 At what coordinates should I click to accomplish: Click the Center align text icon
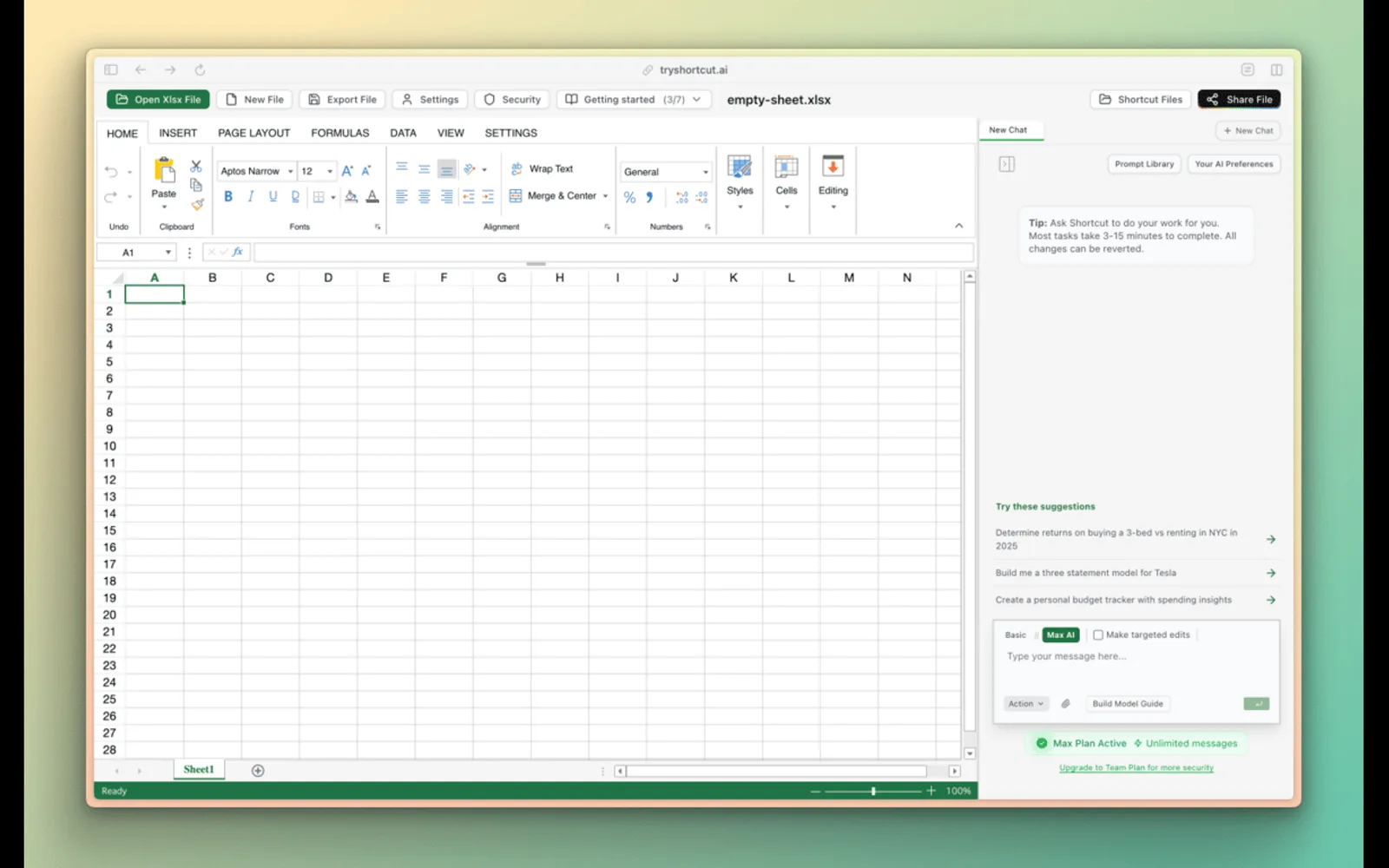(424, 197)
